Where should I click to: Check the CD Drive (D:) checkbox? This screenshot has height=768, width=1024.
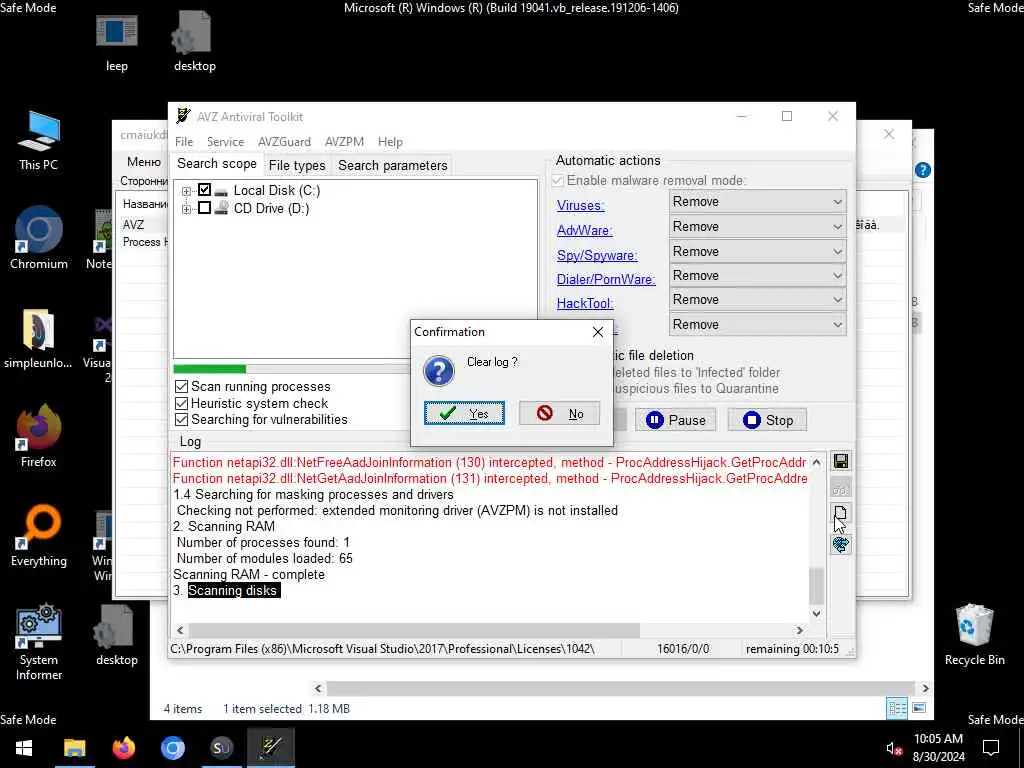(204, 208)
